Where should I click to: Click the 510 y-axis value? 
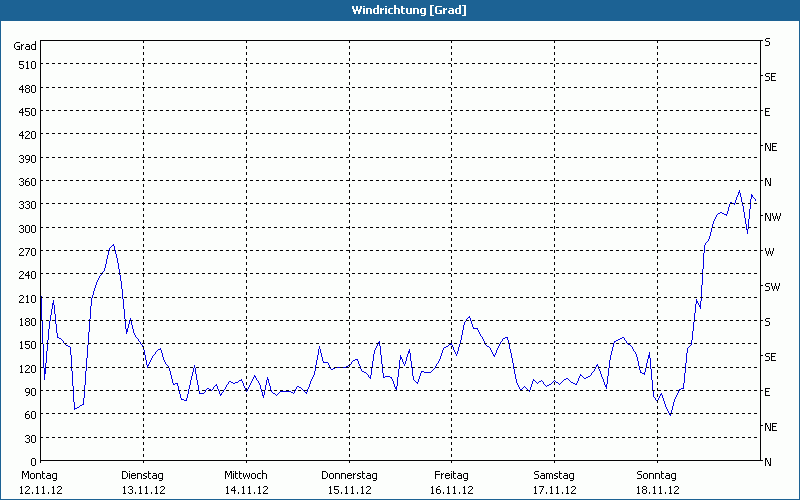pyautogui.click(x=28, y=65)
